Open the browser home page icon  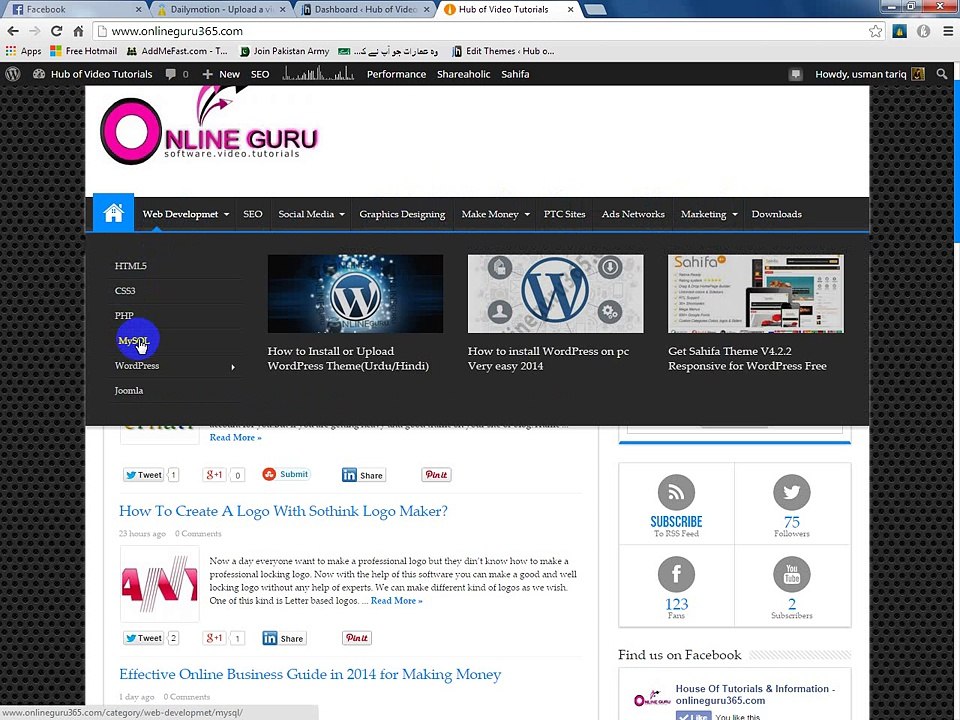pyautogui.click(x=78, y=31)
